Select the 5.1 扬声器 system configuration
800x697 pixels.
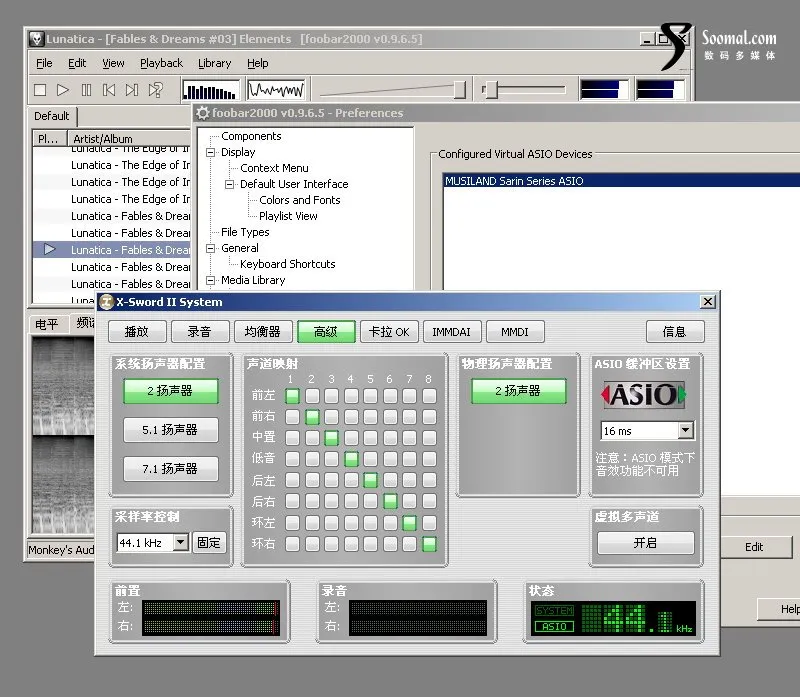(x=170, y=430)
